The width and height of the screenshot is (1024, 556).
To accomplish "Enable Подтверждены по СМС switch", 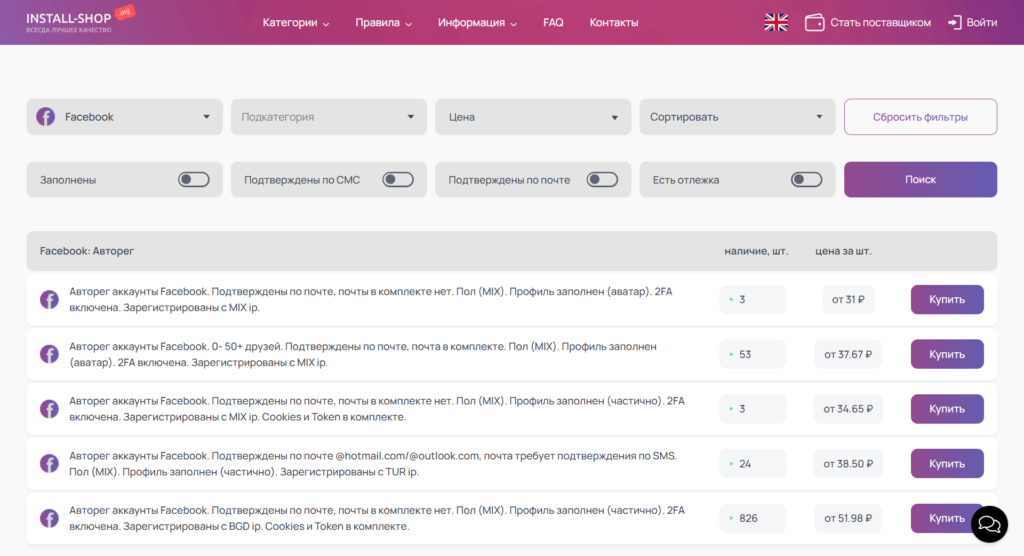I will 398,180.
